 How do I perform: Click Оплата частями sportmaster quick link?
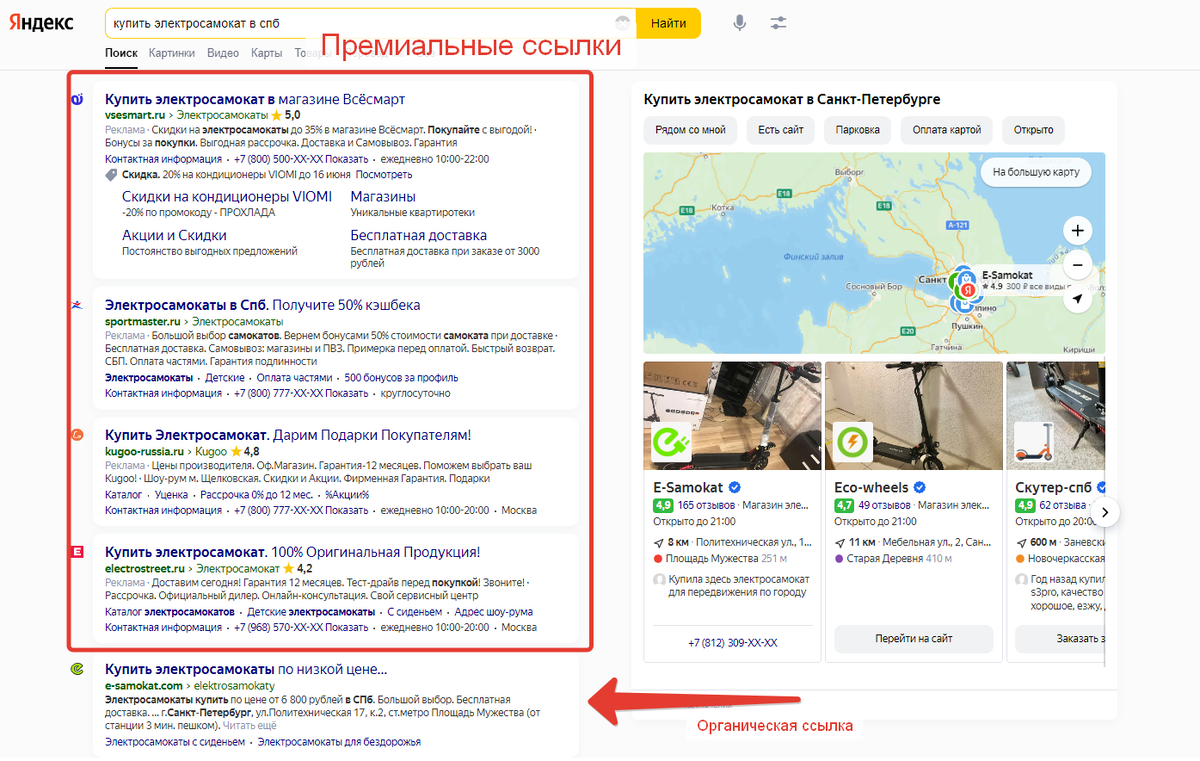(294, 378)
